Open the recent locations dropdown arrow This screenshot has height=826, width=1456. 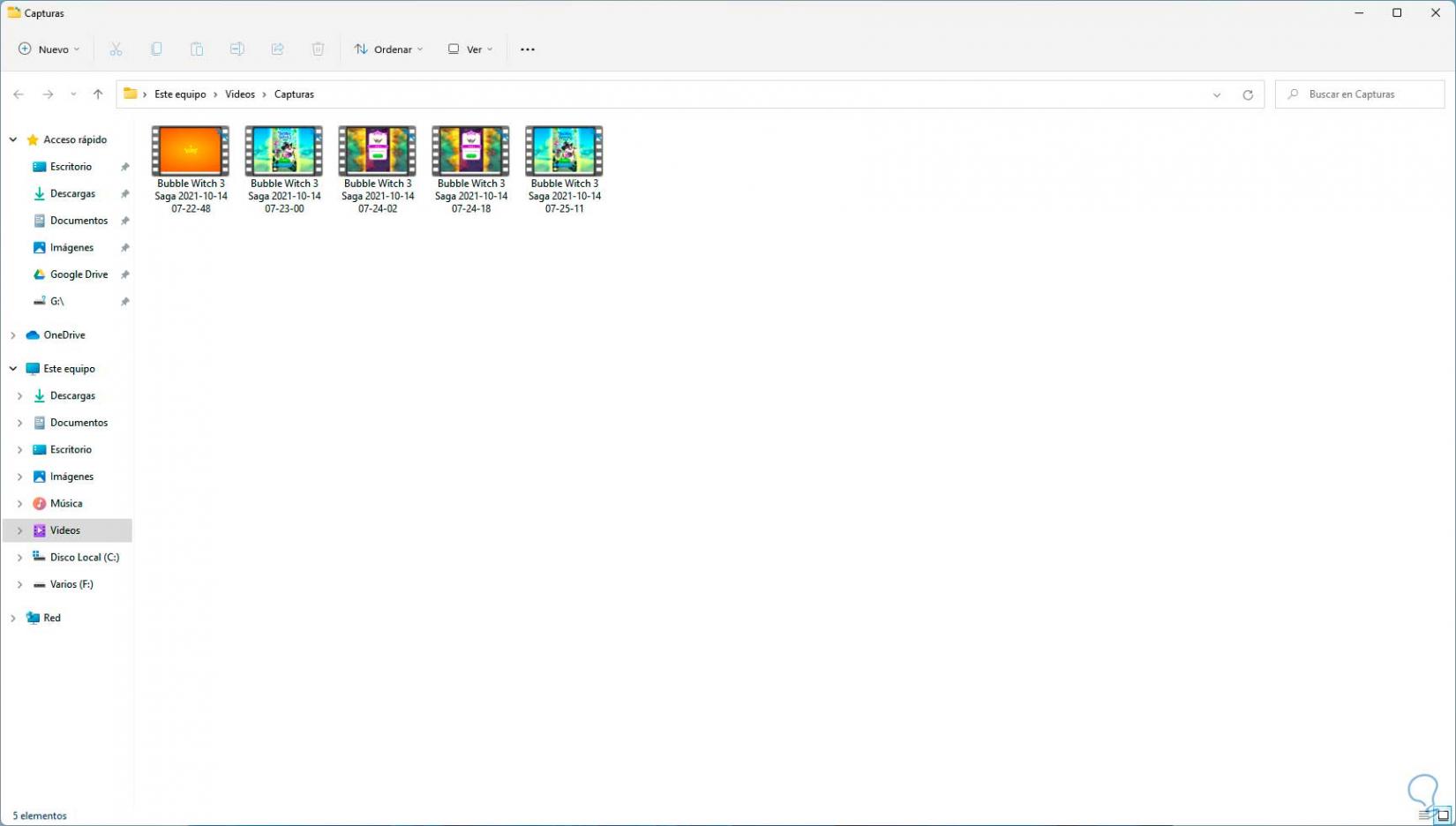pyautogui.click(x=73, y=94)
